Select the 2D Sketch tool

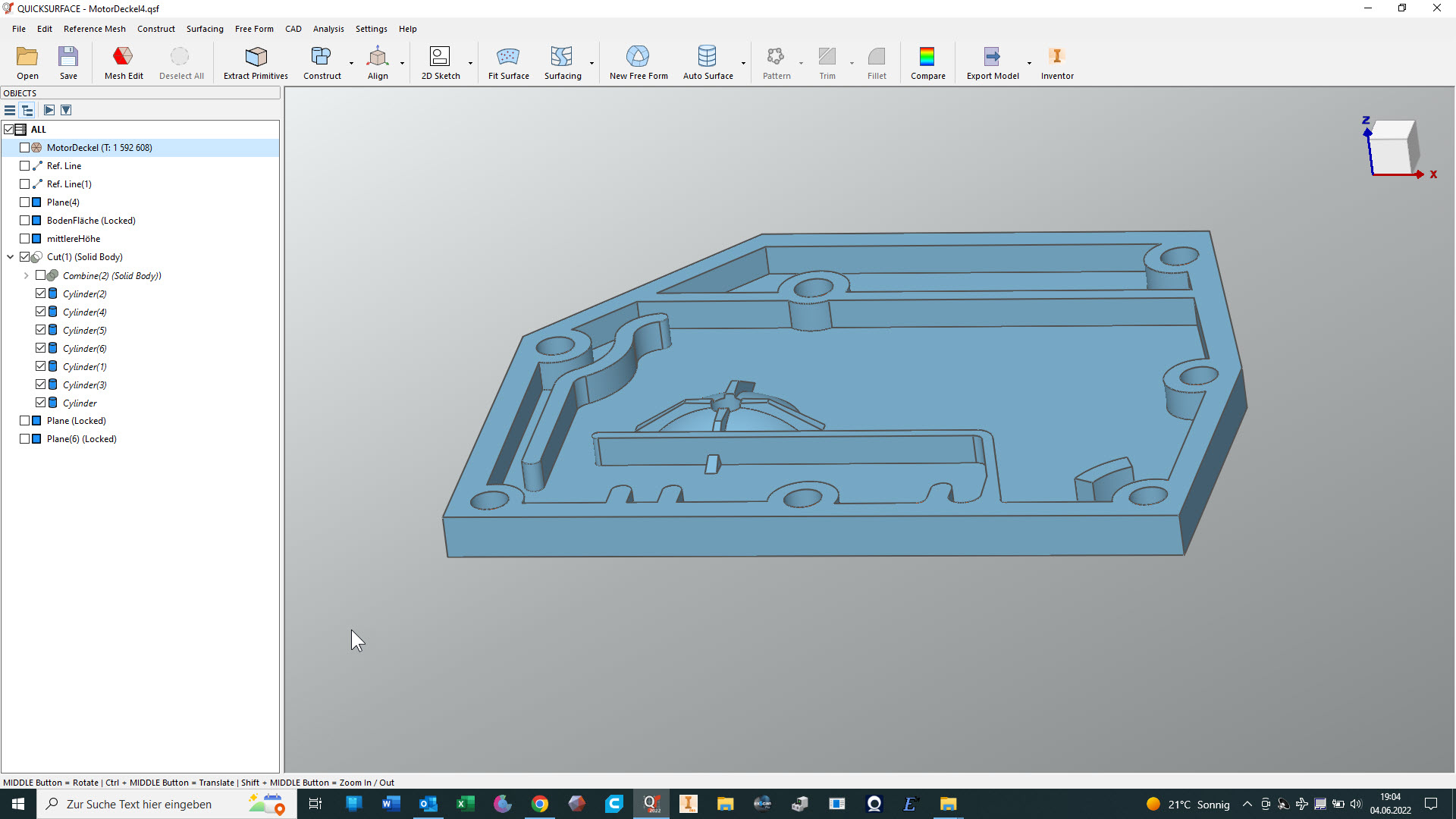point(440,57)
